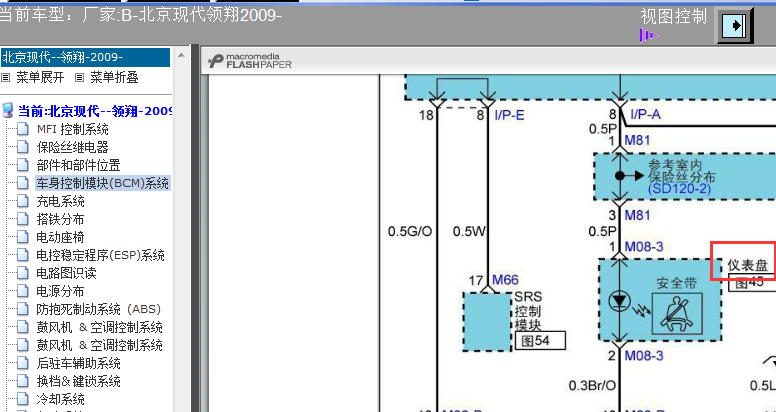Click the page icon beside 保险丝继电器
Viewport: 776px width, 412px height.
tap(23, 147)
